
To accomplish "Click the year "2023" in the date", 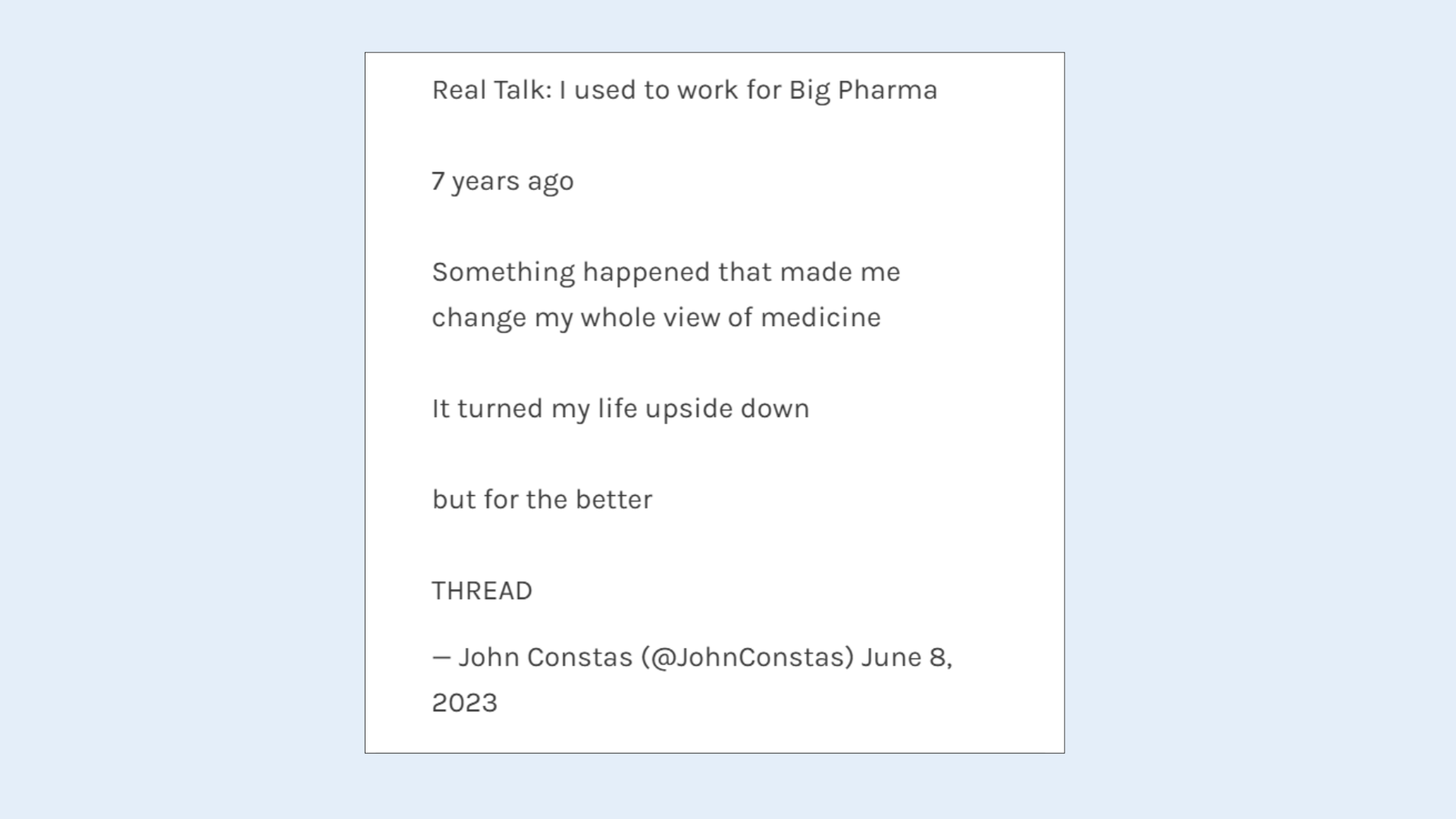I will pyautogui.click(x=465, y=703).
